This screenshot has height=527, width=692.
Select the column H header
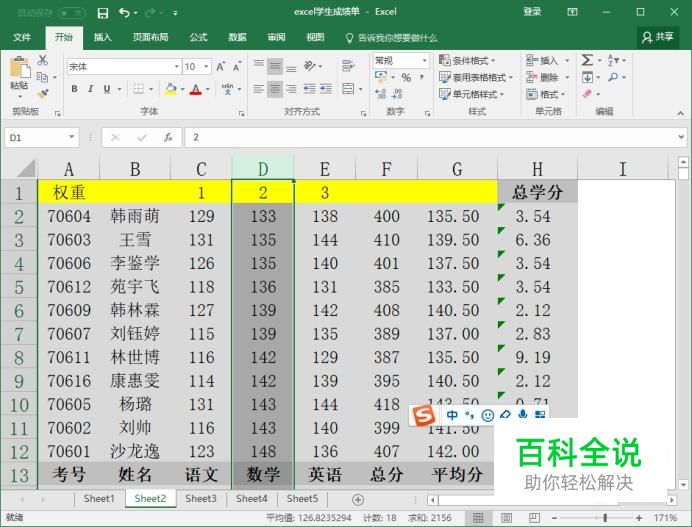(537, 169)
